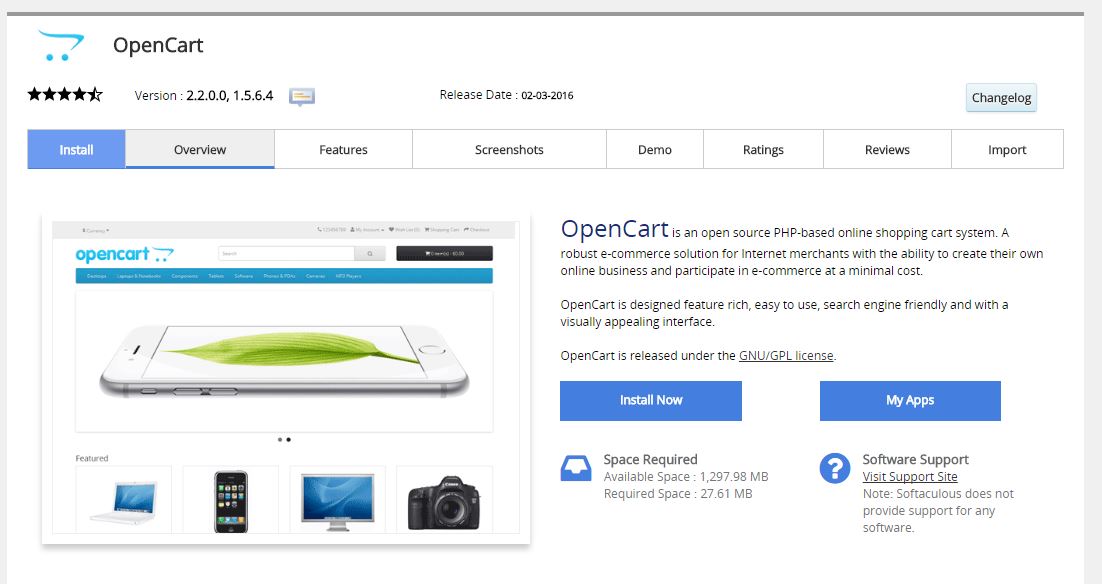This screenshot has width=1102, height=584.
Task: Click the iPhone banner image in preview
Action: (x=284, y=361)
